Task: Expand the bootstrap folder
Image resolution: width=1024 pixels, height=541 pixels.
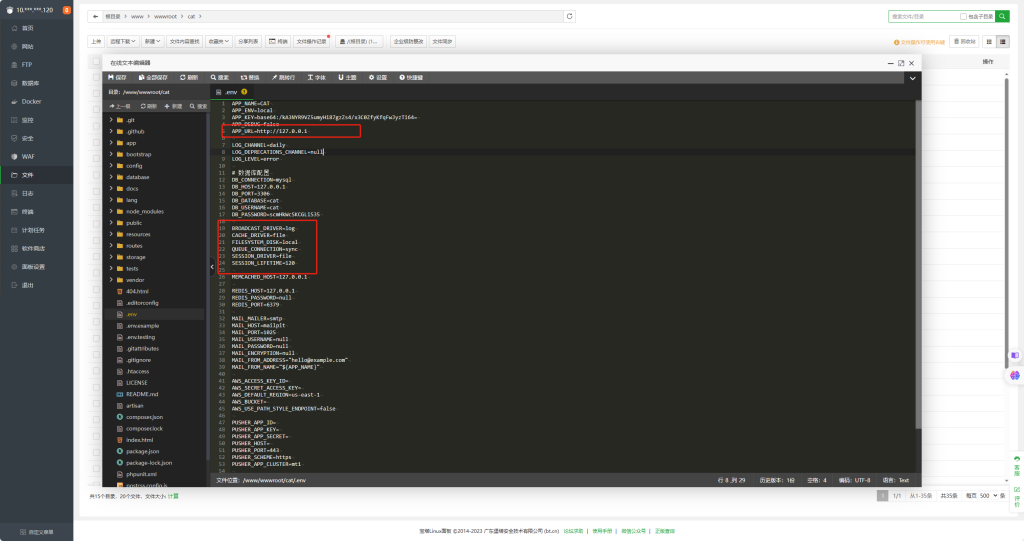Action: point(112,154)
